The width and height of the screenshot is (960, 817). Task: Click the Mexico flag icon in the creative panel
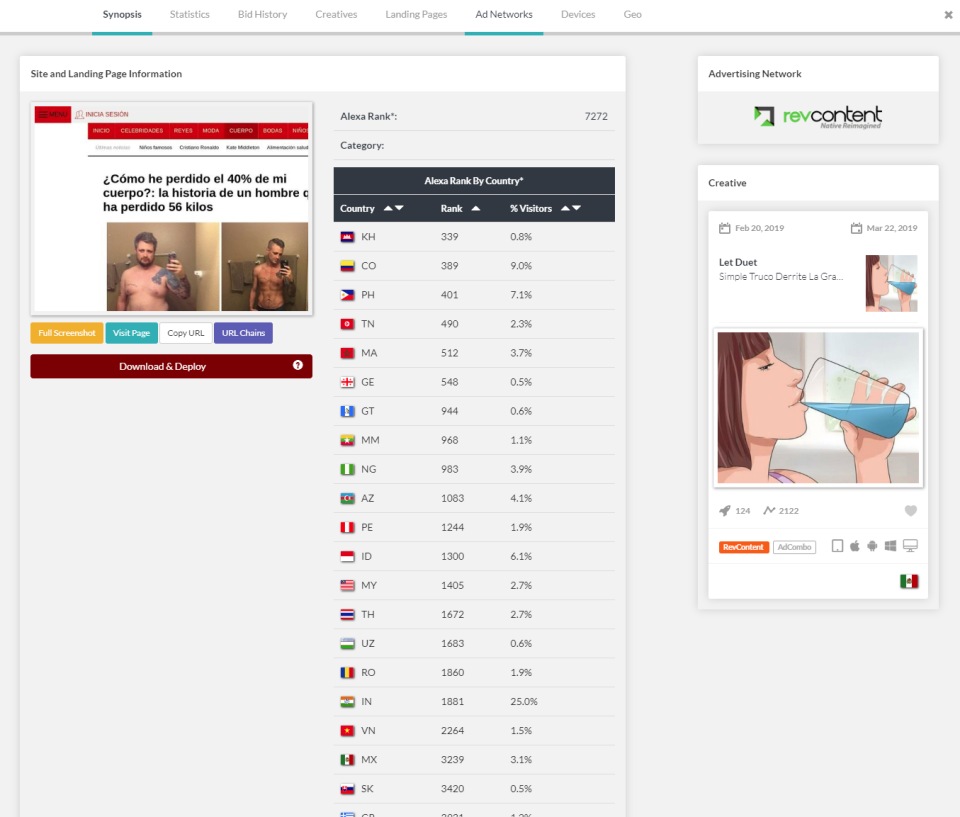908,579
